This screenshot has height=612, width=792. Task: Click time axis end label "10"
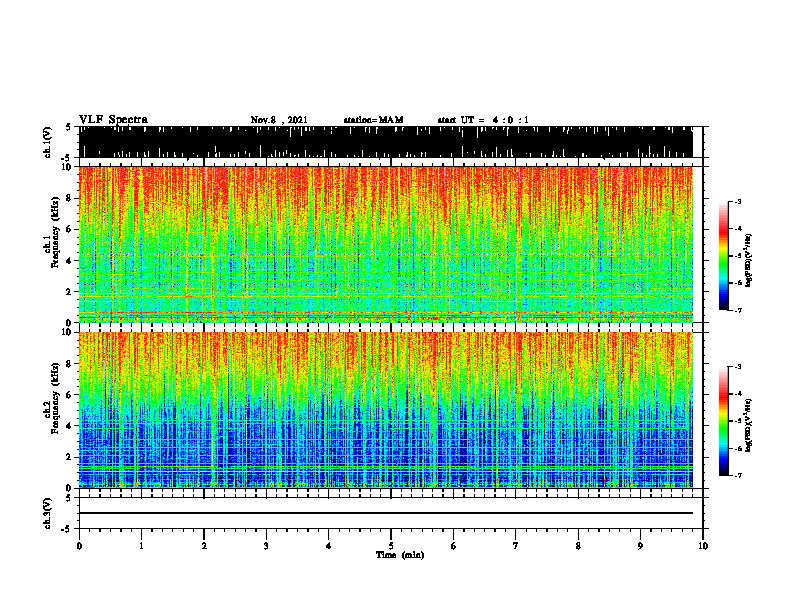(x=703, y=546)
